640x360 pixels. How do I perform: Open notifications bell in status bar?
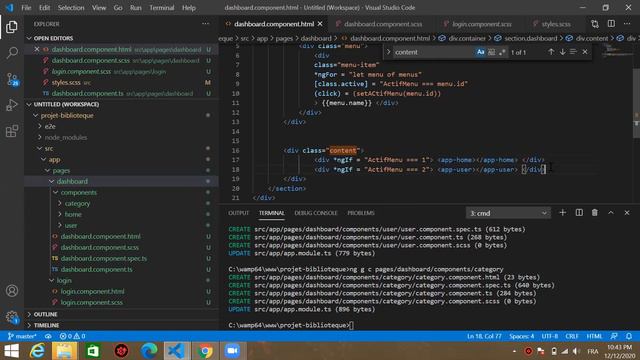(x=629, y=336)
